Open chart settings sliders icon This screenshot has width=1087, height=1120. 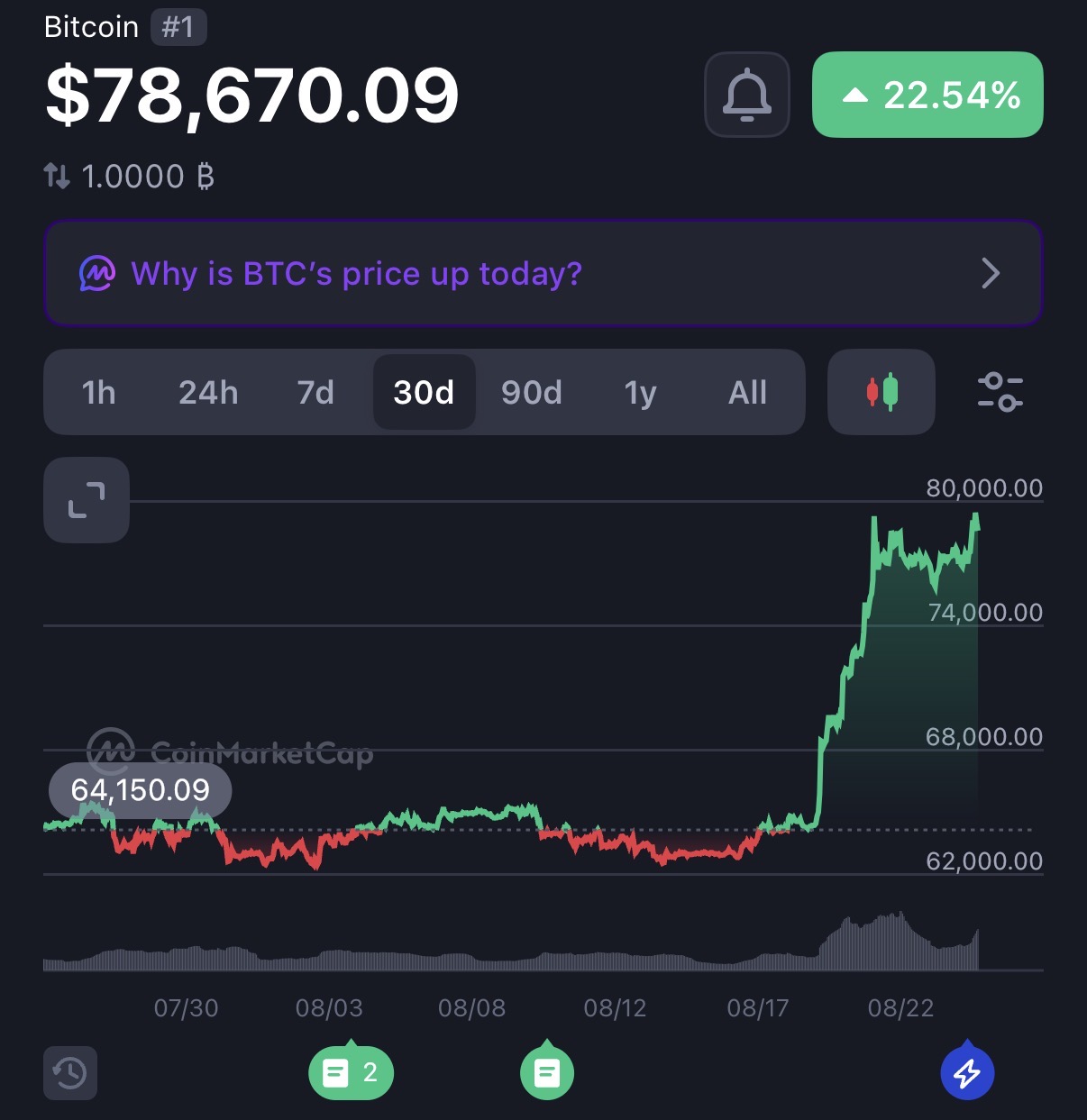1000,392
